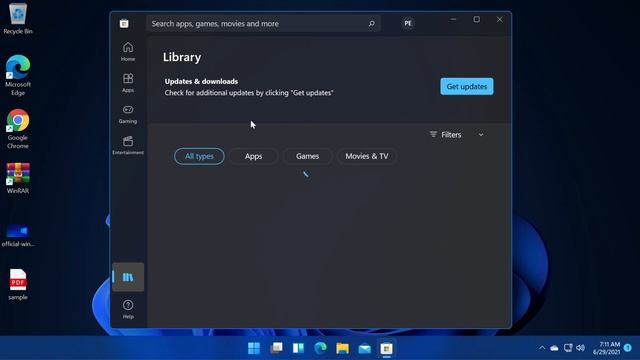The width and height of the screenshot is (640, 360).
Task: Select the All types filter tab
Action: coord(199,156)
